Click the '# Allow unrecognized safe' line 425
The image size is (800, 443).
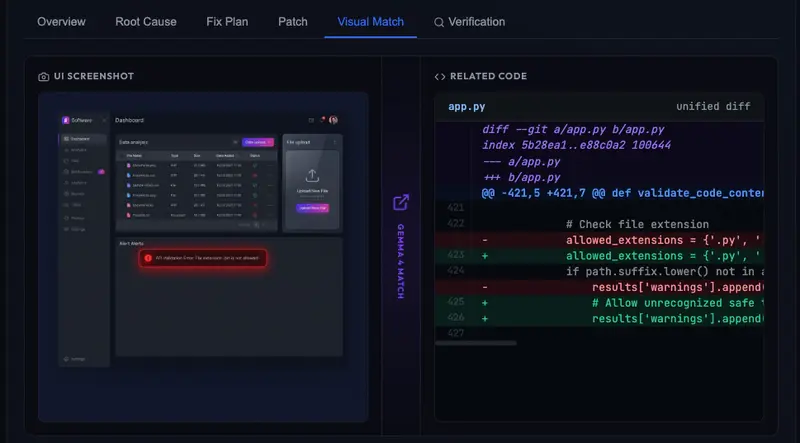pyautogui.click(x=599, y=303)
